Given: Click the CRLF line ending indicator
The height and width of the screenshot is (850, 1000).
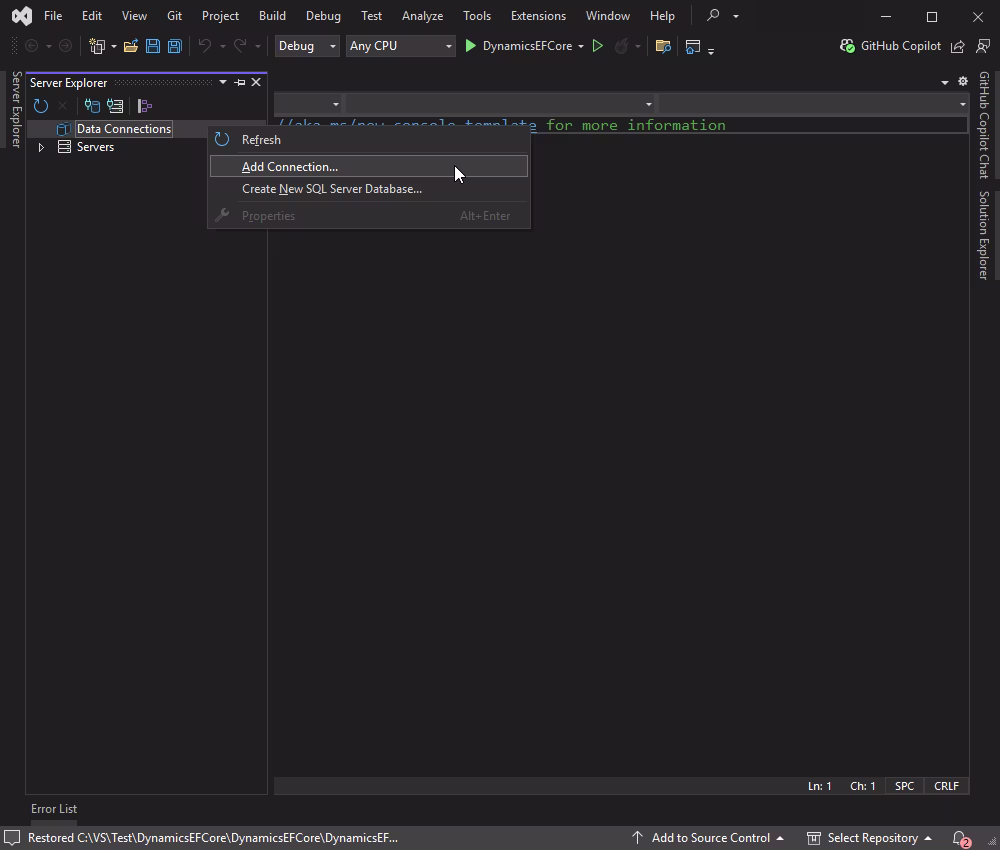Looking at the screenshot, I should coord(946,786).
